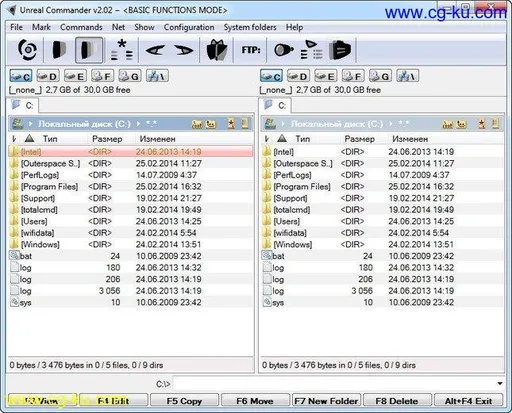Open command line history dropdown arrow
The height and width of the screenshot is (413, 512).
pos(500,384)
